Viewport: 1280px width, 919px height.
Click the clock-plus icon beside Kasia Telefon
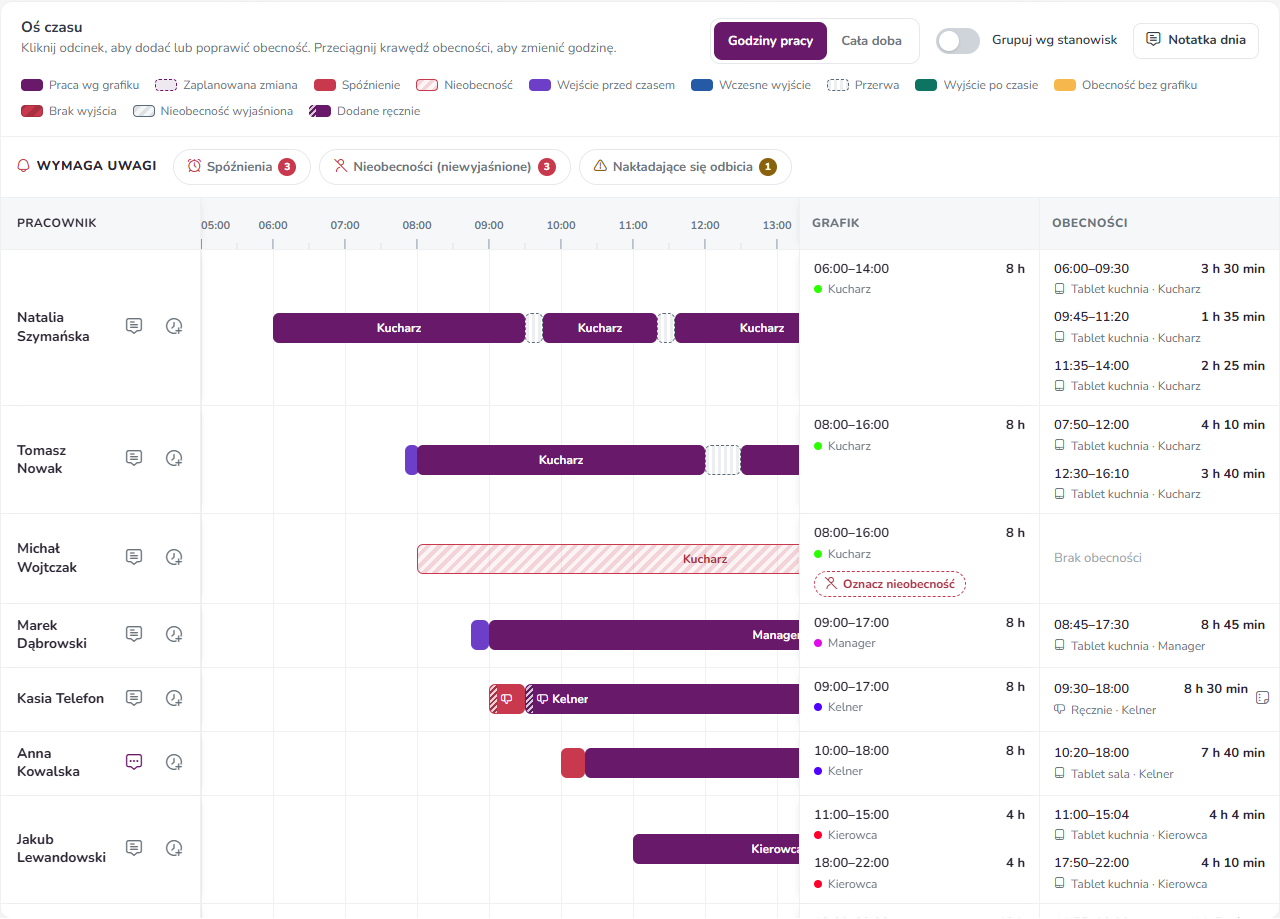174,698
